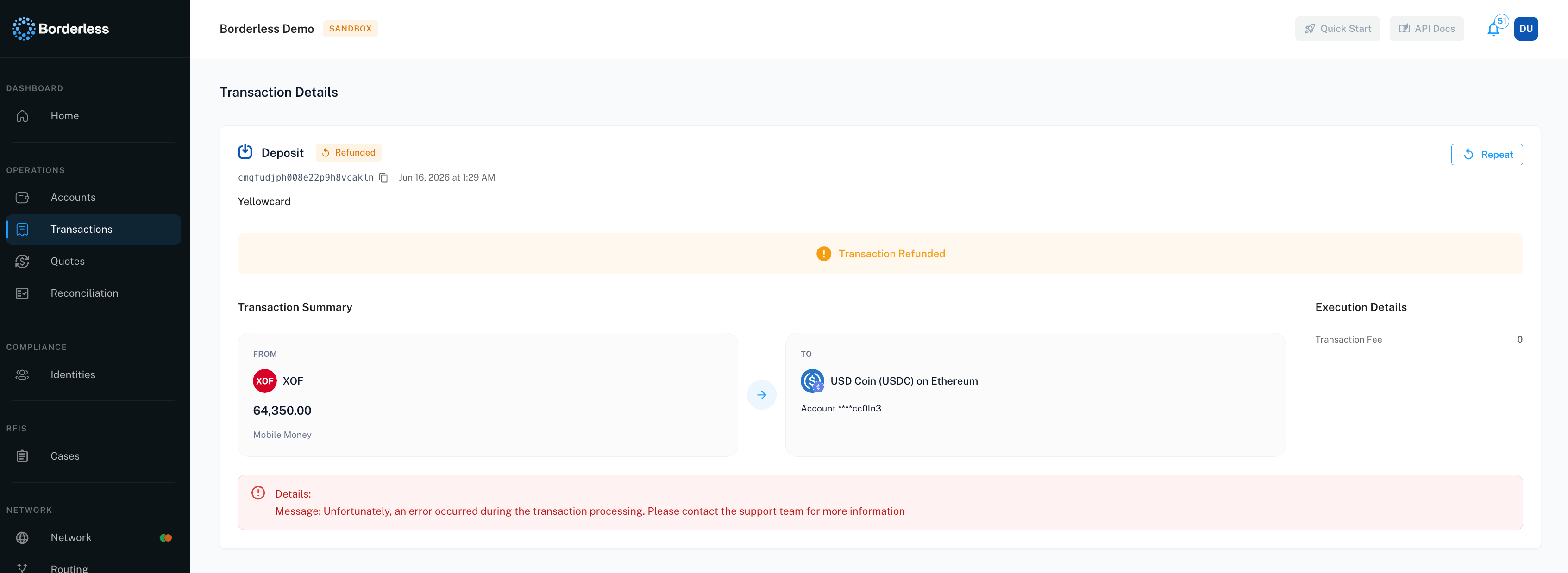The height and width of the screenshot is (573, 1568).
Task: Open Accounts wallet icon in sidebar
Action: 23,198
